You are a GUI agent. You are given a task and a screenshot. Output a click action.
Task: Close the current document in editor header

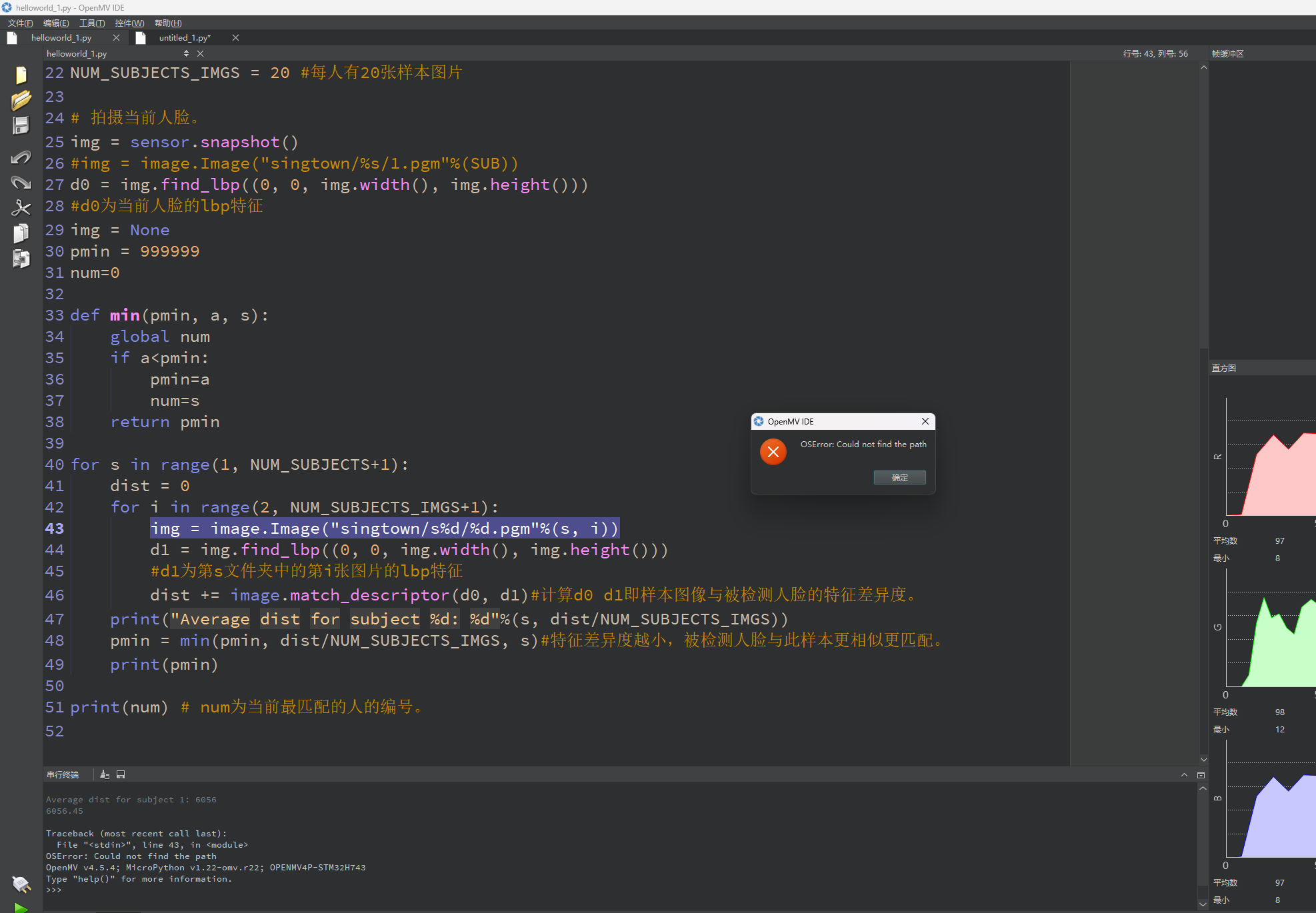(x=200, y=53)
